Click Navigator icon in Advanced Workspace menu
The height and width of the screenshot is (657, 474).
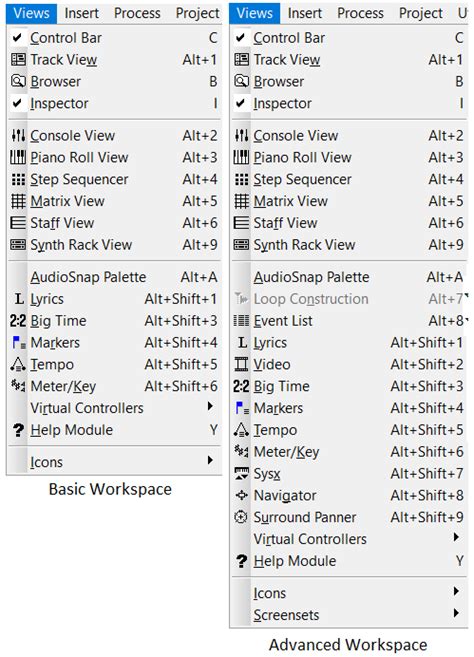241,495
